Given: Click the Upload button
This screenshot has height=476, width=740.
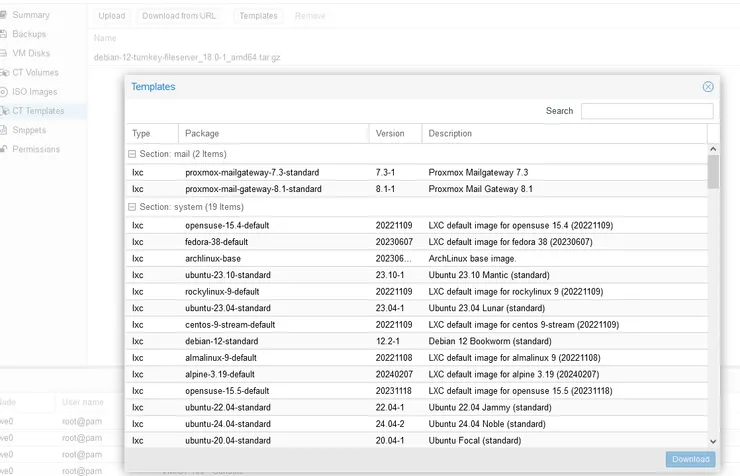Looking at the screenshot, I should click(x=112, y=16).
